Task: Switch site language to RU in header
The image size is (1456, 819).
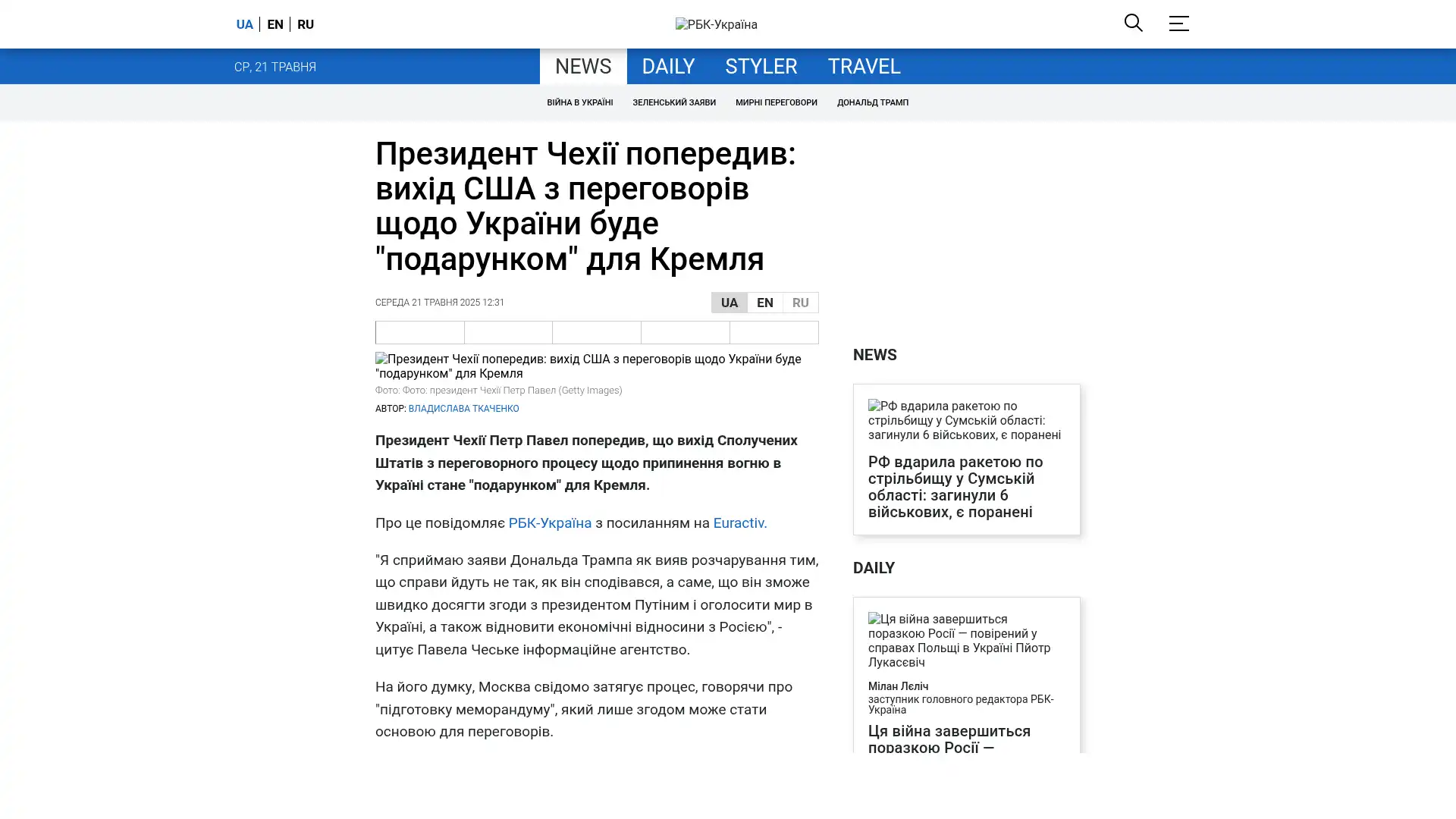Action: [x=306, y=24]
